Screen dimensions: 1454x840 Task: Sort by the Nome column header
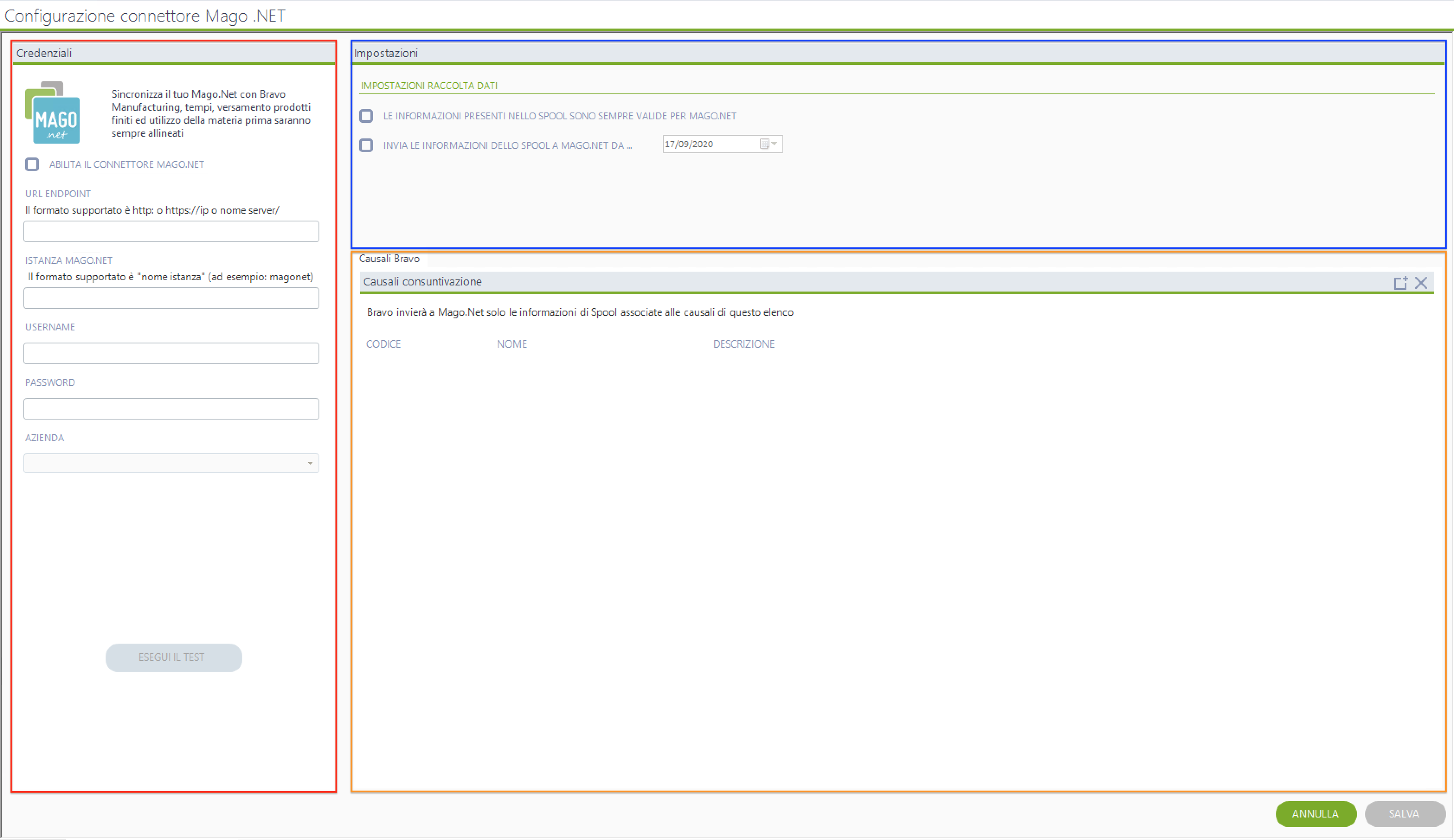pos(512,344)
